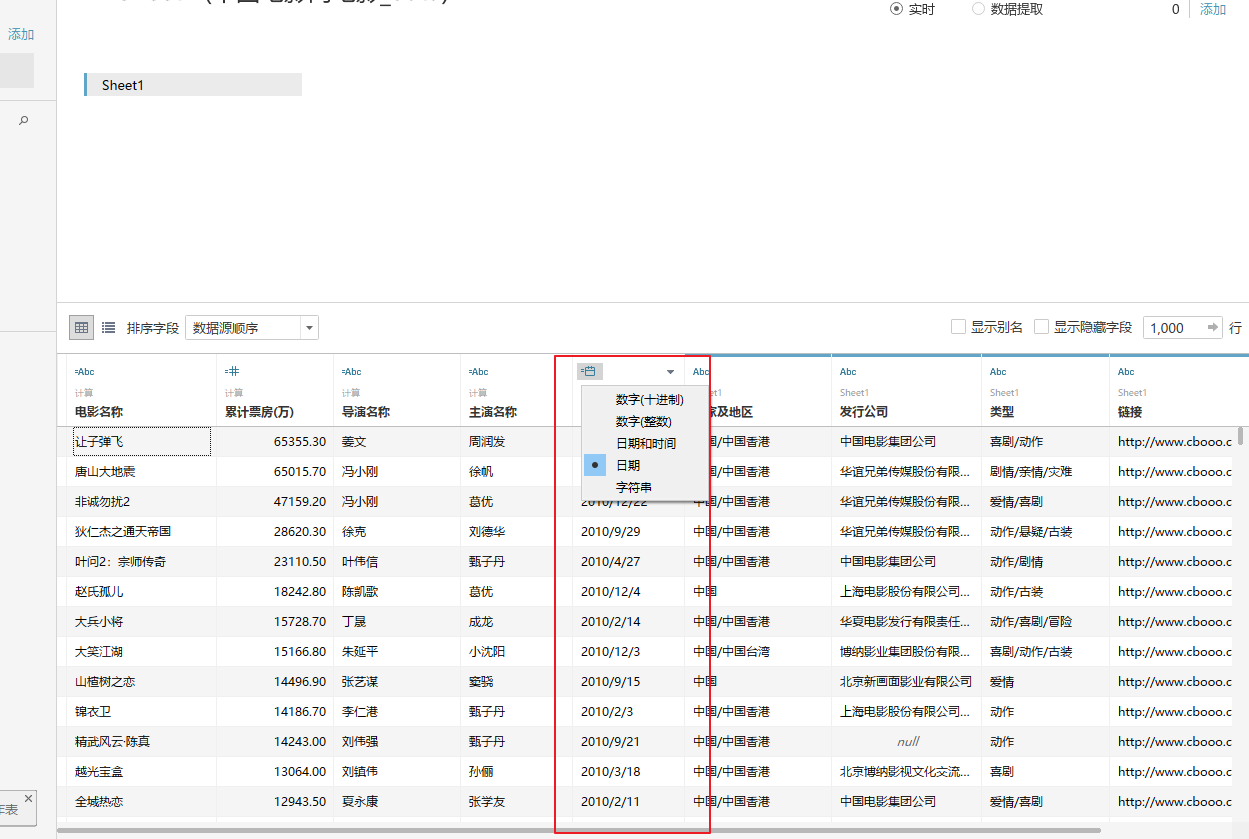This screenshot has height=839, width=1249.
Task: Open the 排序字段 数据源顺序 dropdown
Action: click(251, 327)
